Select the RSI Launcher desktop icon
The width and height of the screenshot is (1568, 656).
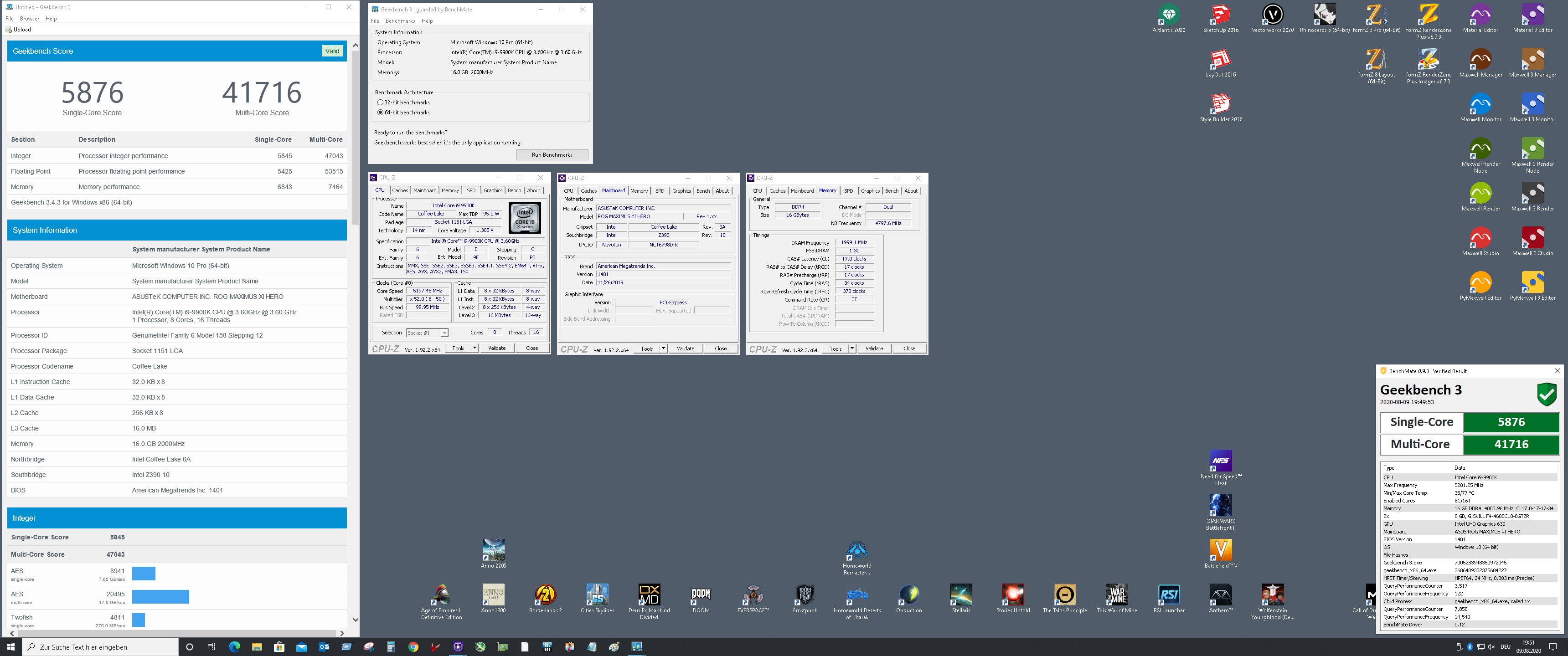pos(1169,599)
